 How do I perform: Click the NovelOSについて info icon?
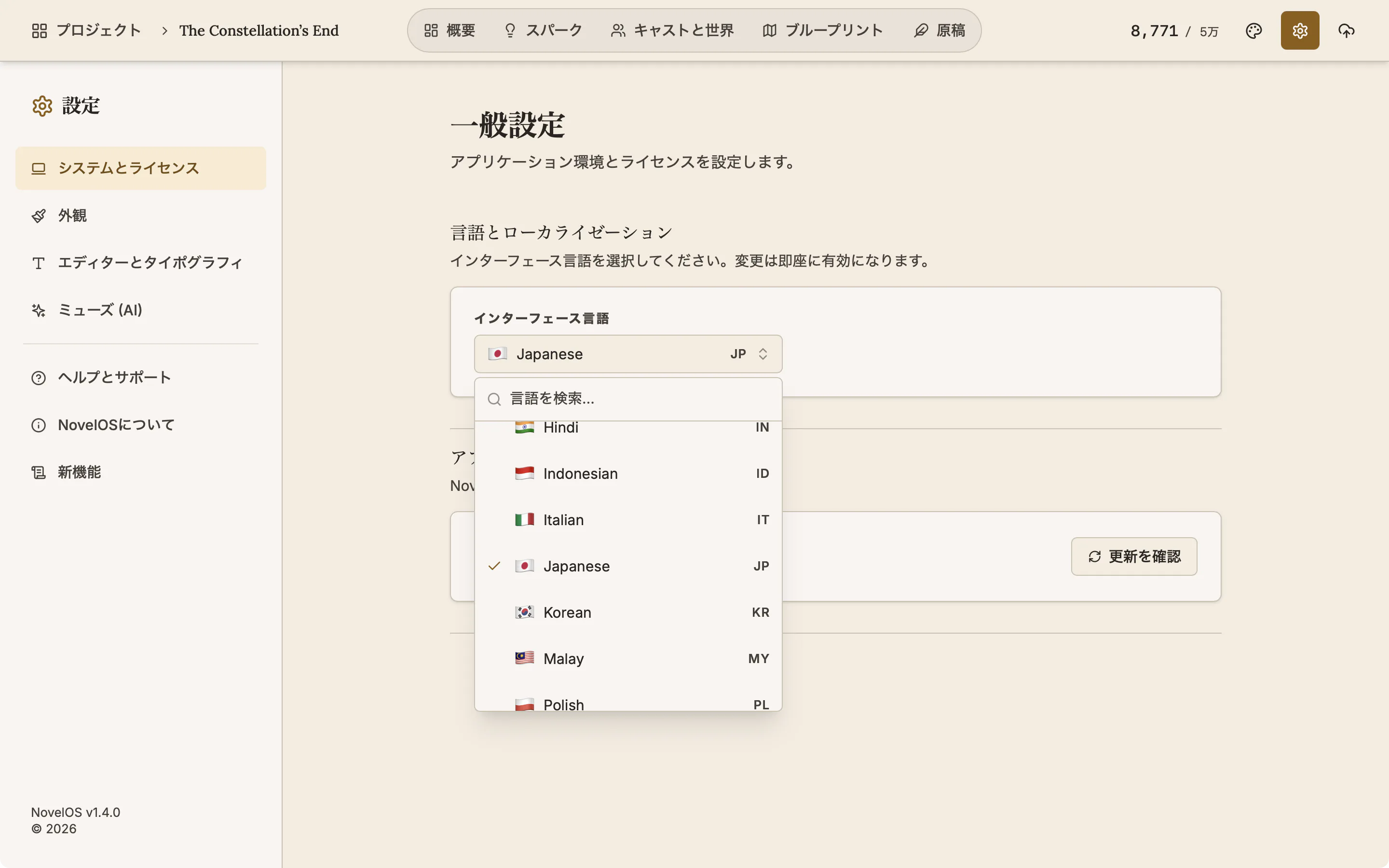coord(39,425)
